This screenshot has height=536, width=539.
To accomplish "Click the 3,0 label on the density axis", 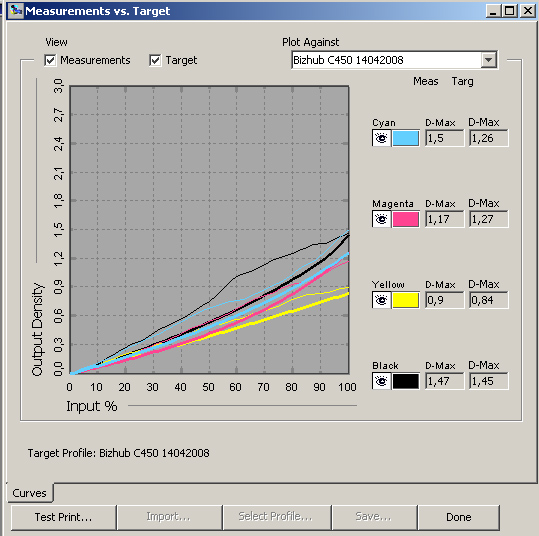I will coord(59,86).
